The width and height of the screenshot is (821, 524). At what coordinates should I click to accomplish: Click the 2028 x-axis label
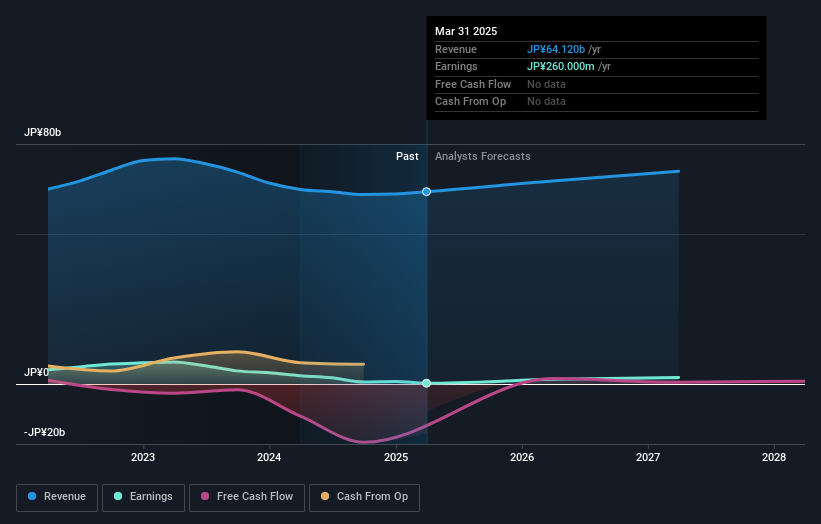point(774,458)
